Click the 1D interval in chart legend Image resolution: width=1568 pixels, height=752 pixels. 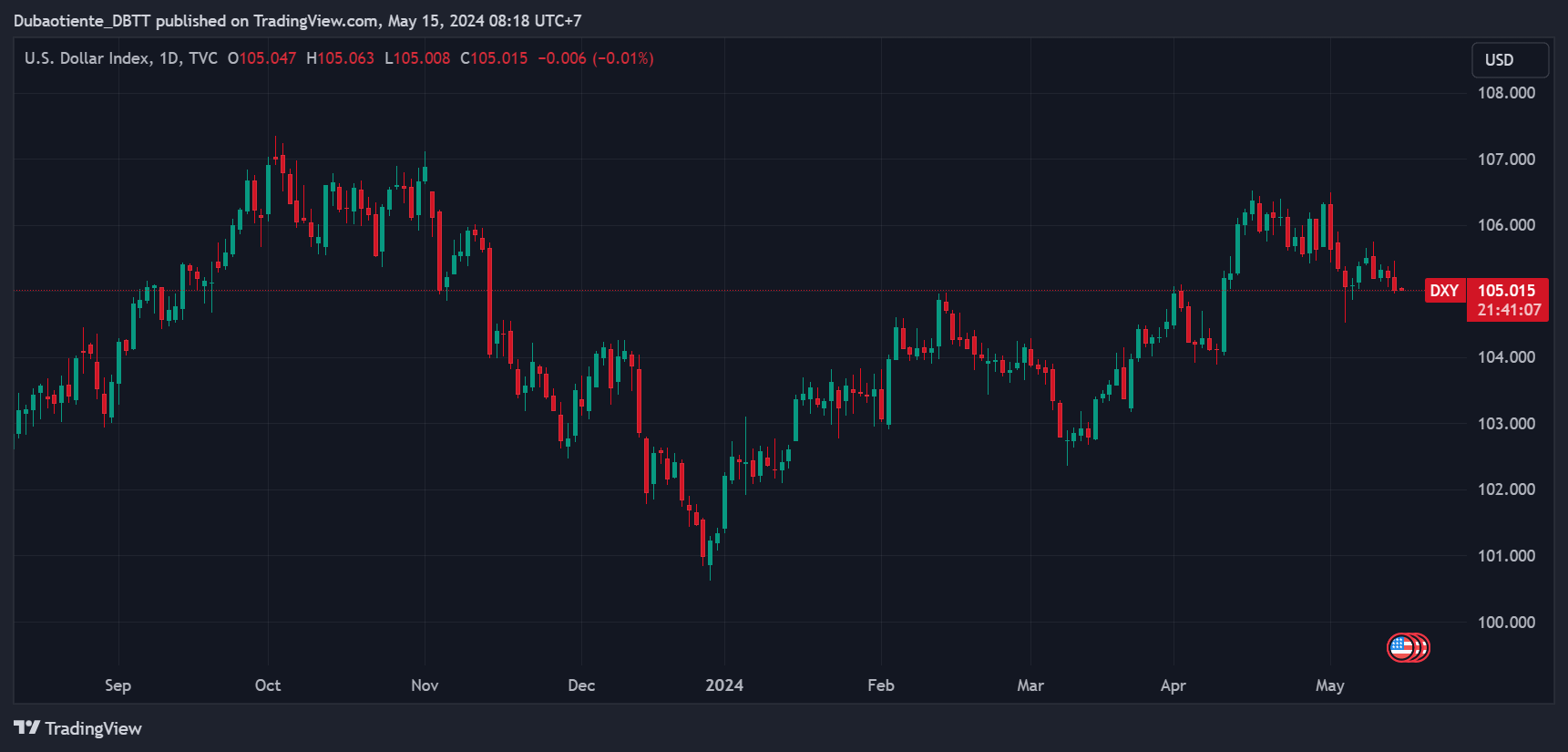(169, 58)
